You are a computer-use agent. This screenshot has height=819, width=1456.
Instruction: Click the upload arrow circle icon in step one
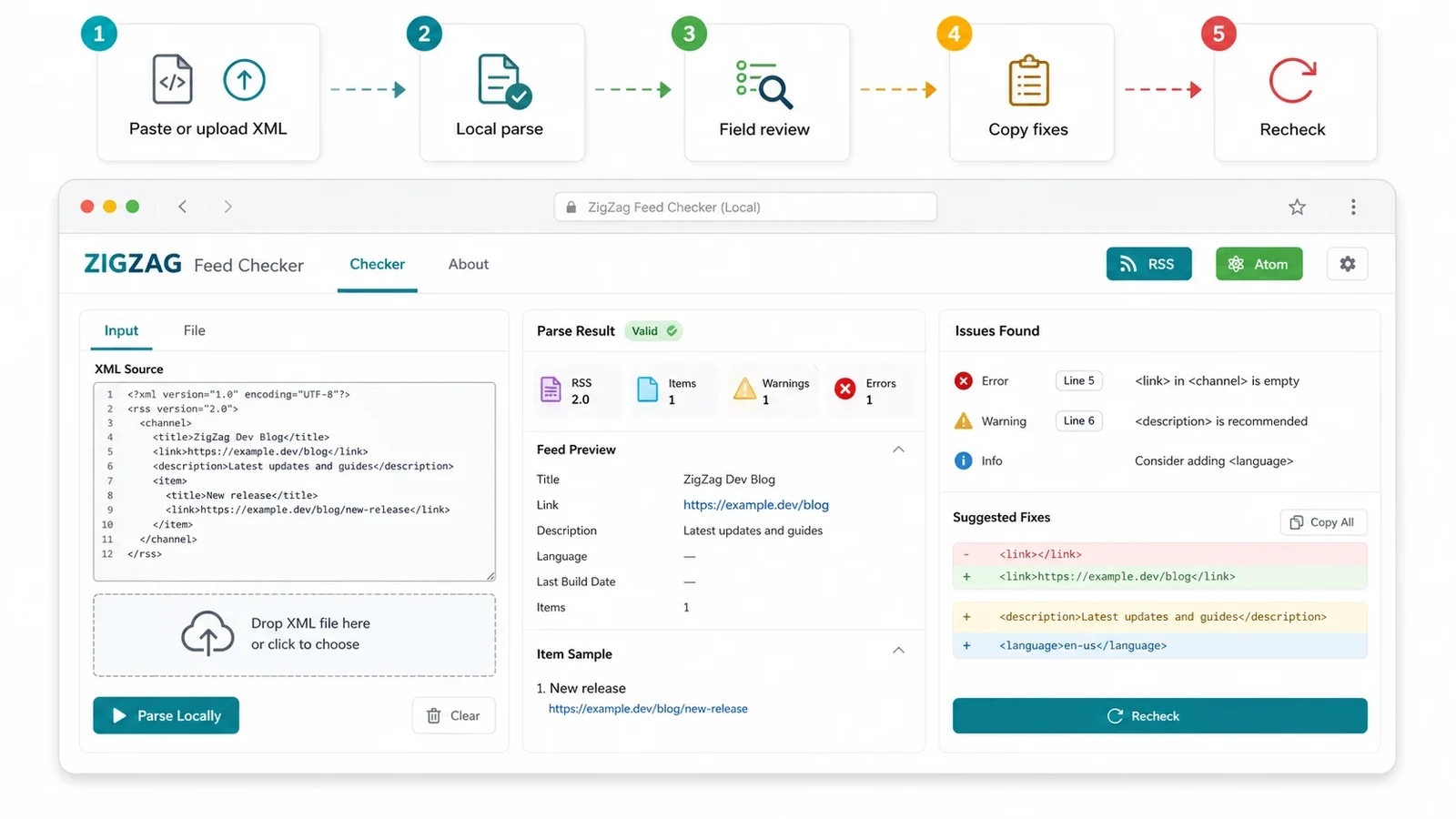[244, 79]
